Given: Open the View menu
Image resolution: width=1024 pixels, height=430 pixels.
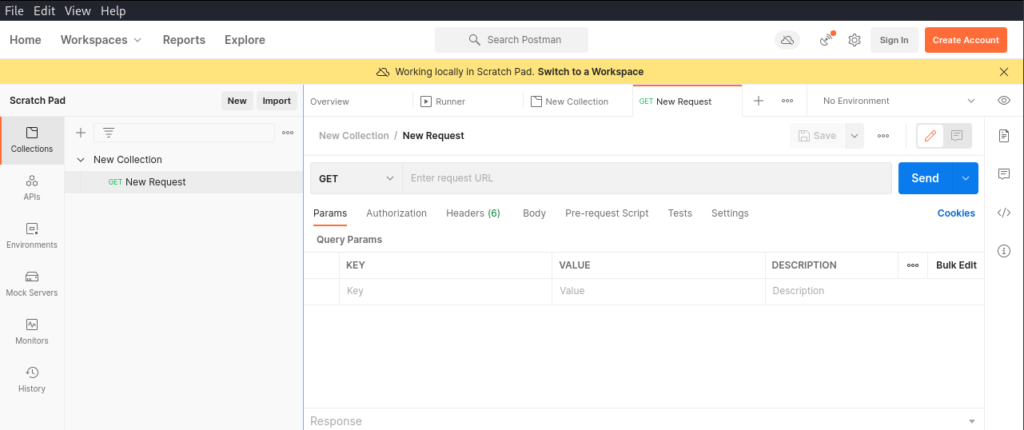Looking at the screenshot, I should pos(78,11).
